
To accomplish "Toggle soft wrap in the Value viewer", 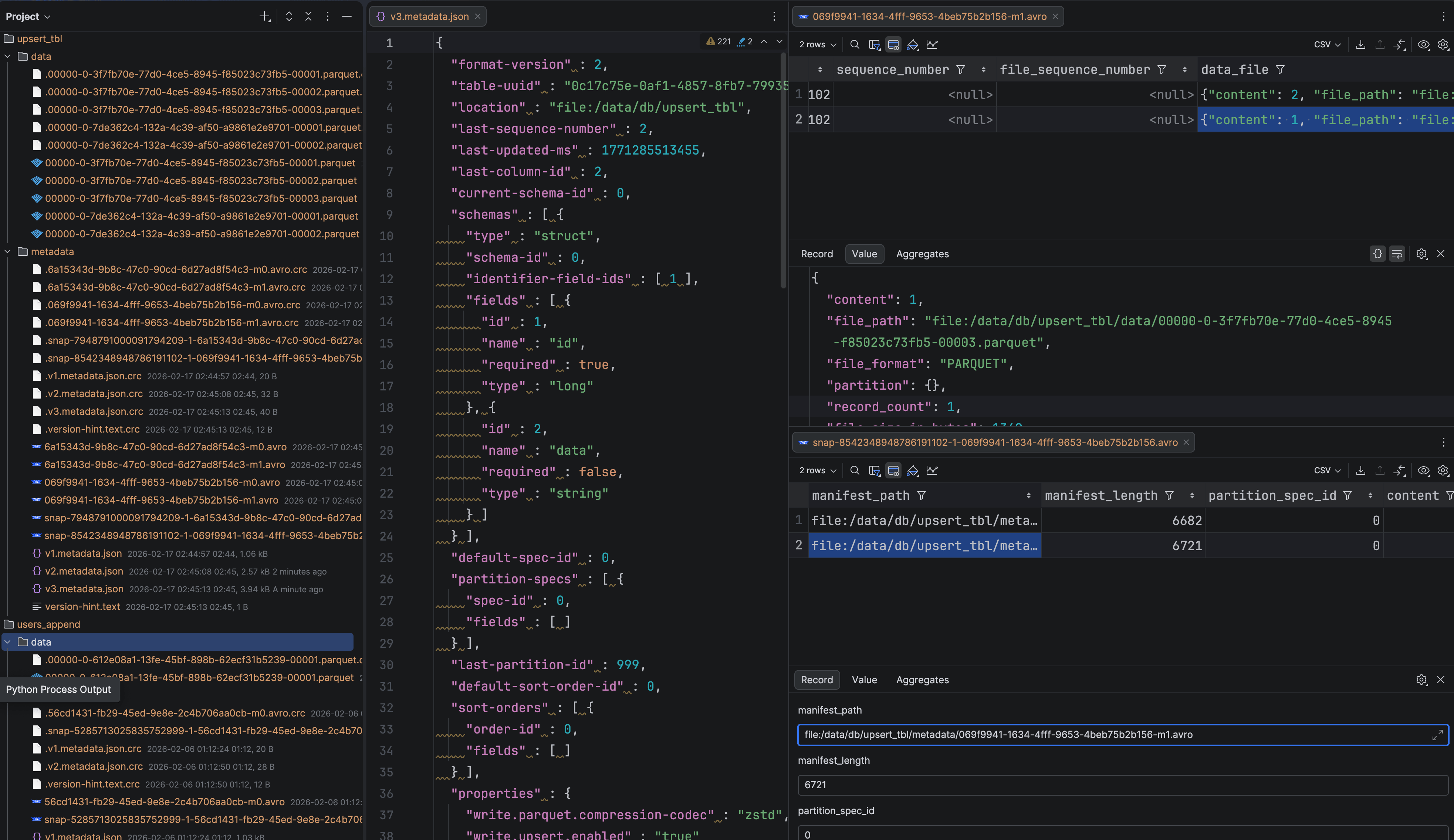I will (1397, 254).
